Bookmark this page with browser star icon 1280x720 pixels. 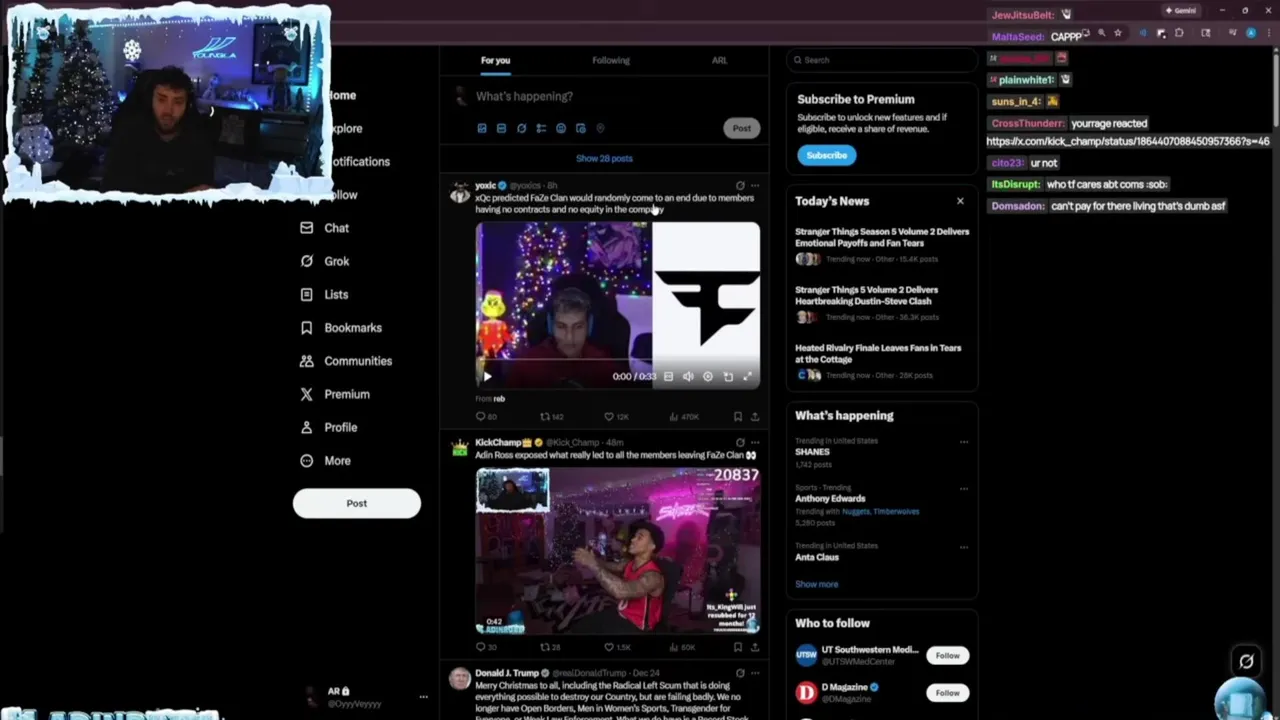[x=1118, y=33]
